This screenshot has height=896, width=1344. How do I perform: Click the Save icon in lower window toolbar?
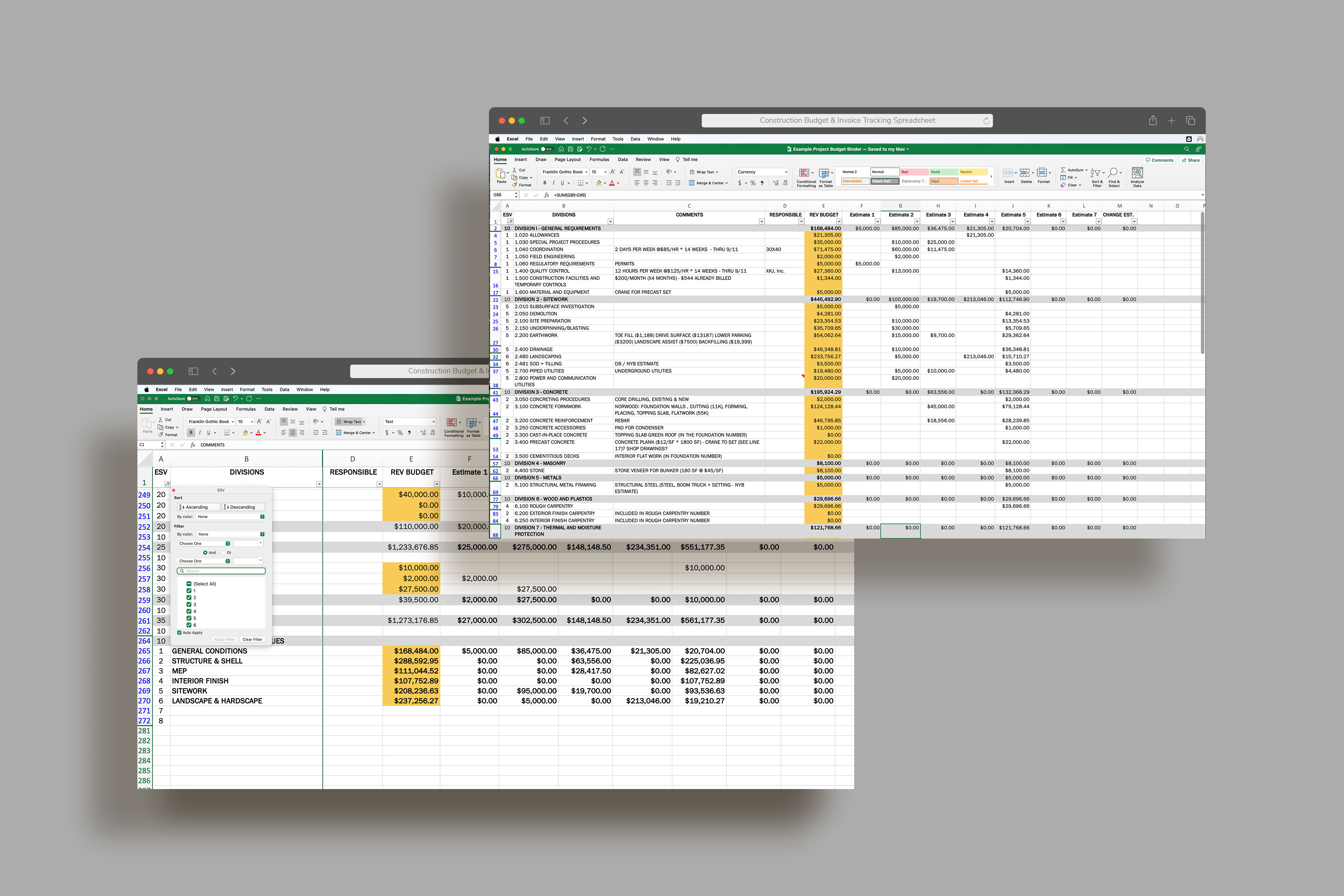(217, 398)
